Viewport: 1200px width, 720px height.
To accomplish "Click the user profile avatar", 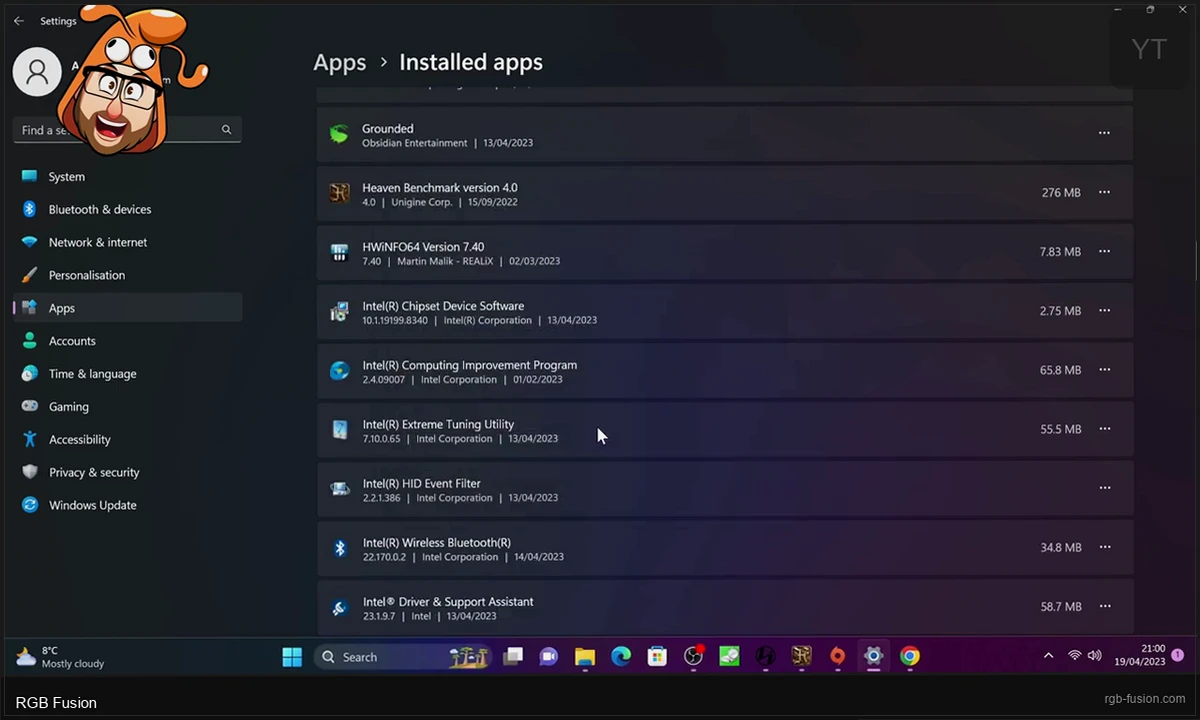I will (x=37, y=71).
